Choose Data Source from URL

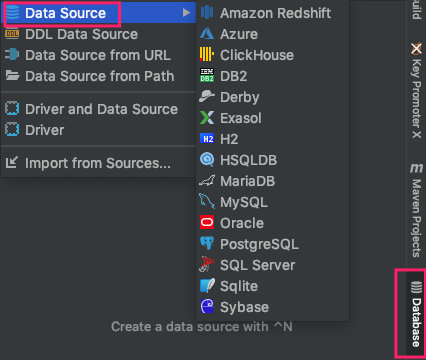[99, 55]
